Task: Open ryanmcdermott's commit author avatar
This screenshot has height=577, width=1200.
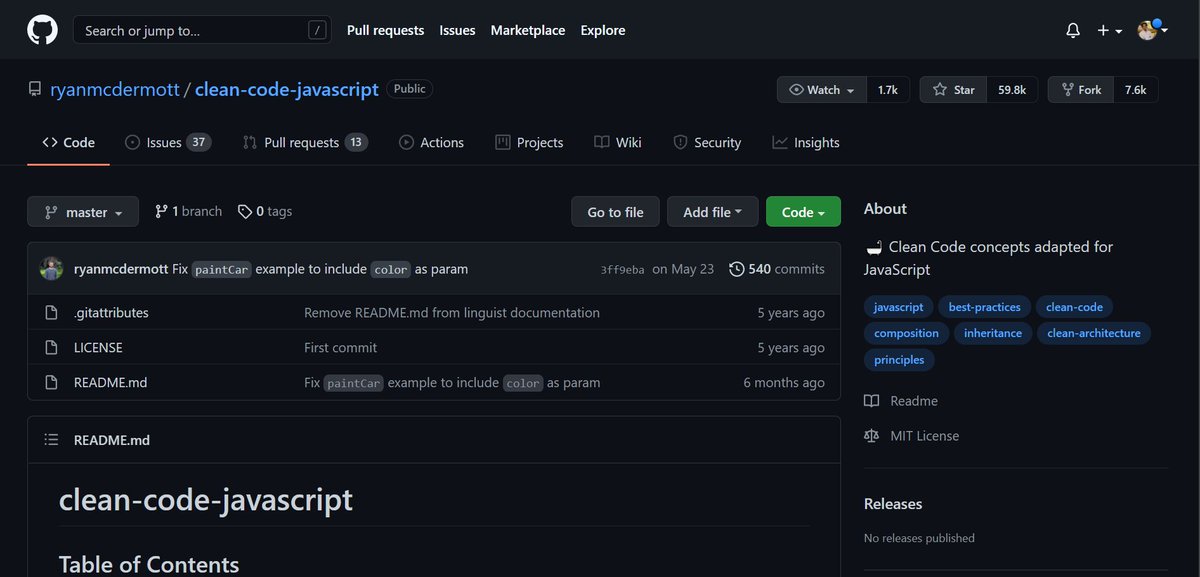Action: pos(52,269)
